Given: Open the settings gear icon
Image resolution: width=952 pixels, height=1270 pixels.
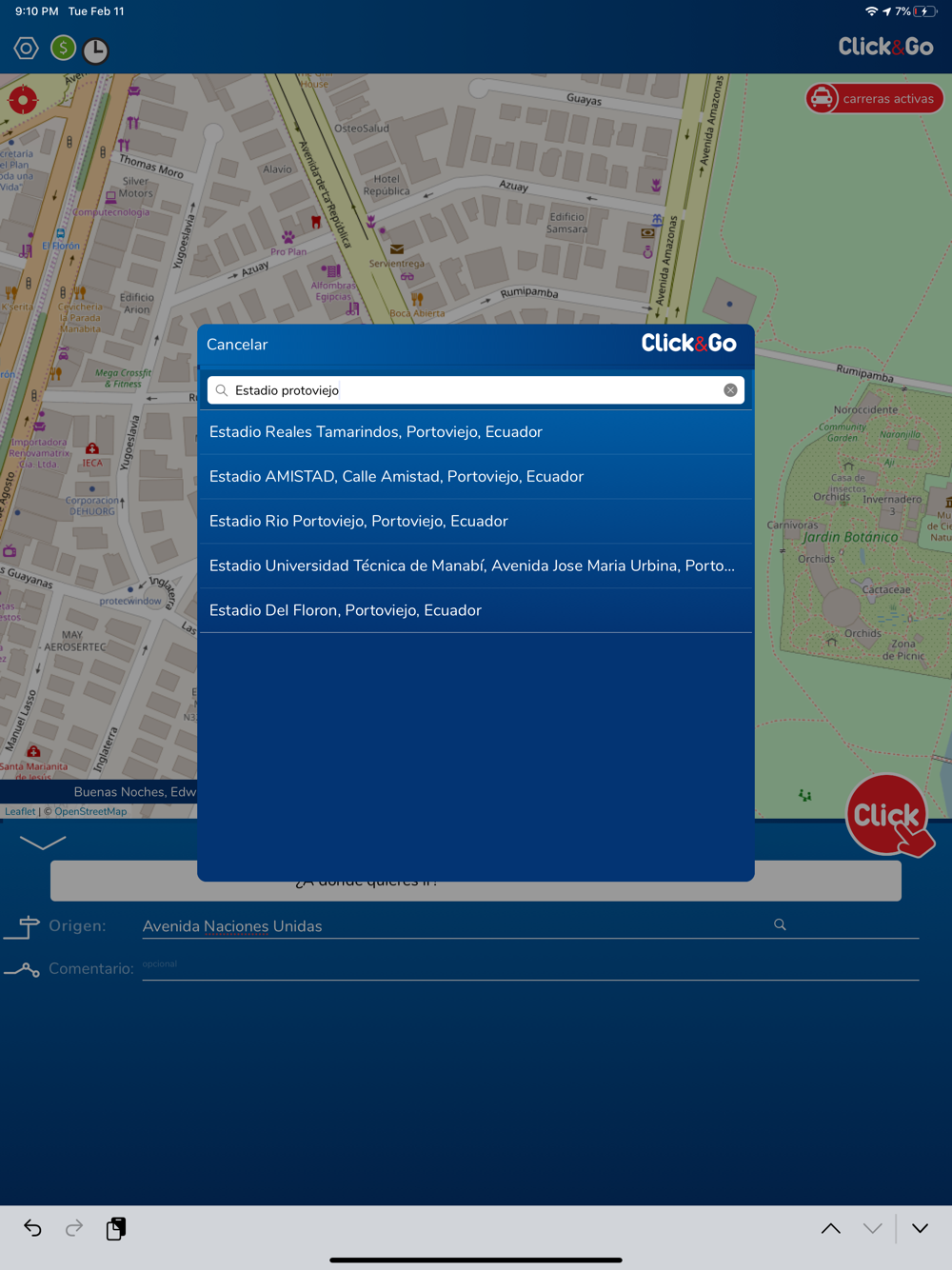Looking at the screenshot, I should (x=26, y=48).
